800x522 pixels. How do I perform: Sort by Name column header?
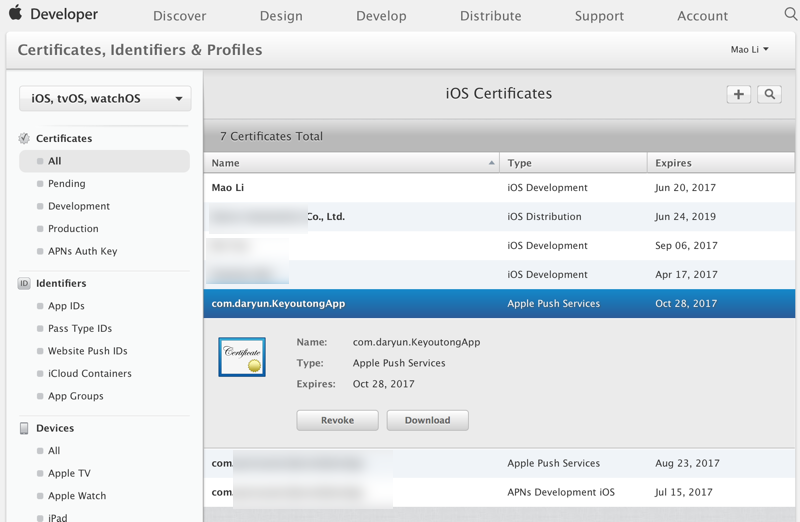tap(352, 163)
